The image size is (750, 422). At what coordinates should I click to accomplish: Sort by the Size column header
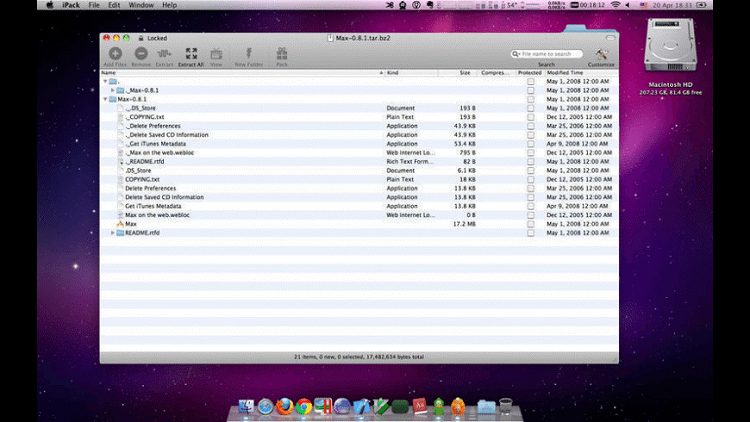pos(458,73)
